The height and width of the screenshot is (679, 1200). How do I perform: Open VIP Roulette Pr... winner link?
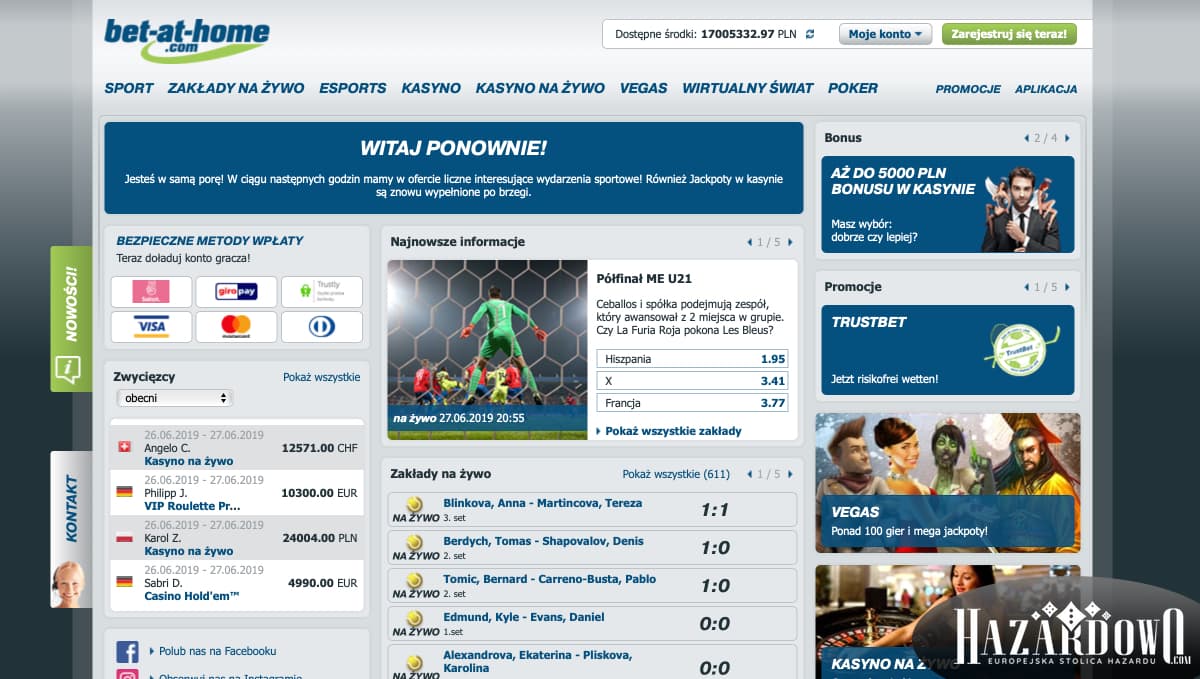[192, 506]
